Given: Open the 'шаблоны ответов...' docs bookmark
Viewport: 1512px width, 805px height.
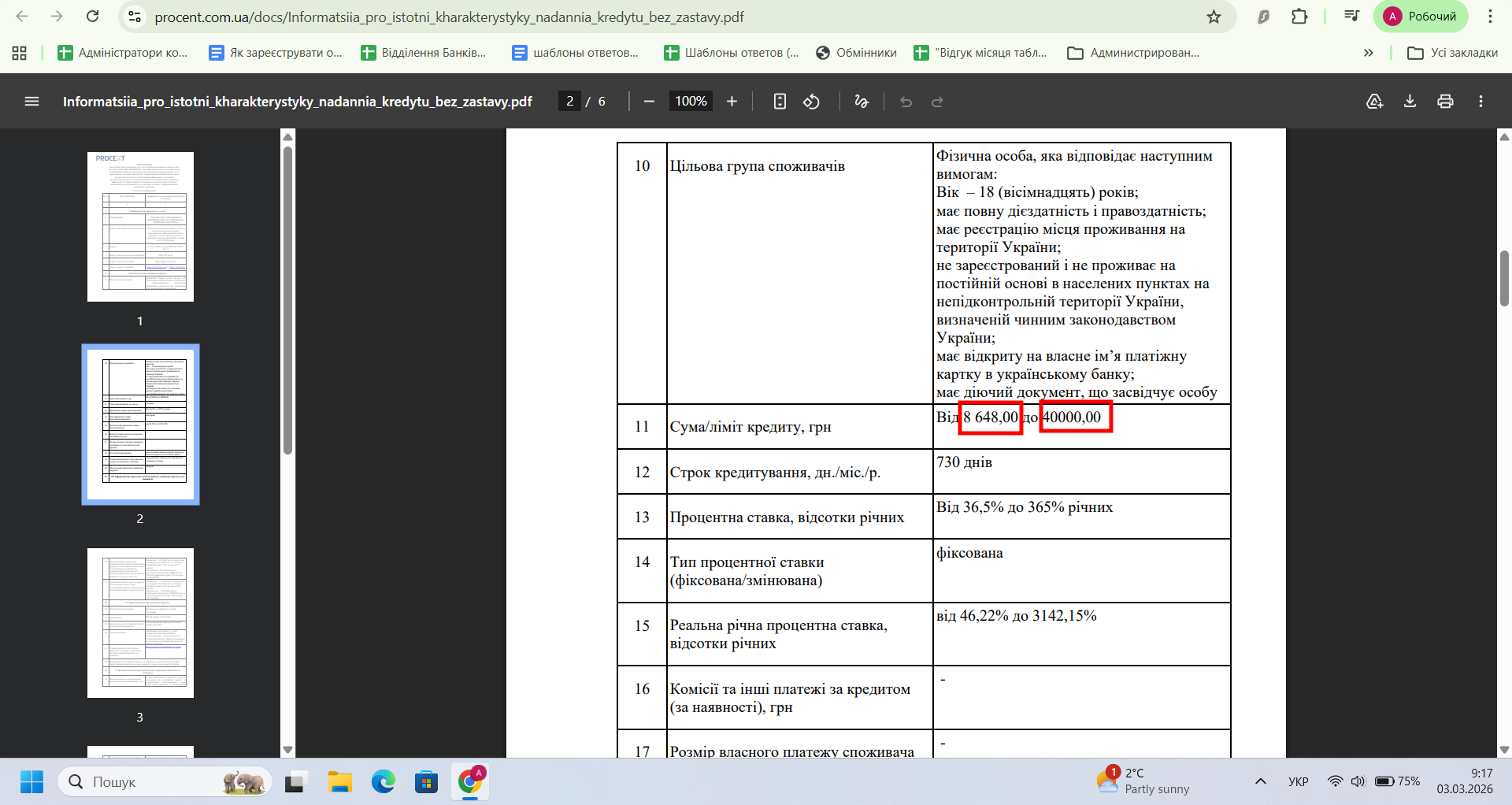Looking at the screenshot, I should tap(576, 53).
